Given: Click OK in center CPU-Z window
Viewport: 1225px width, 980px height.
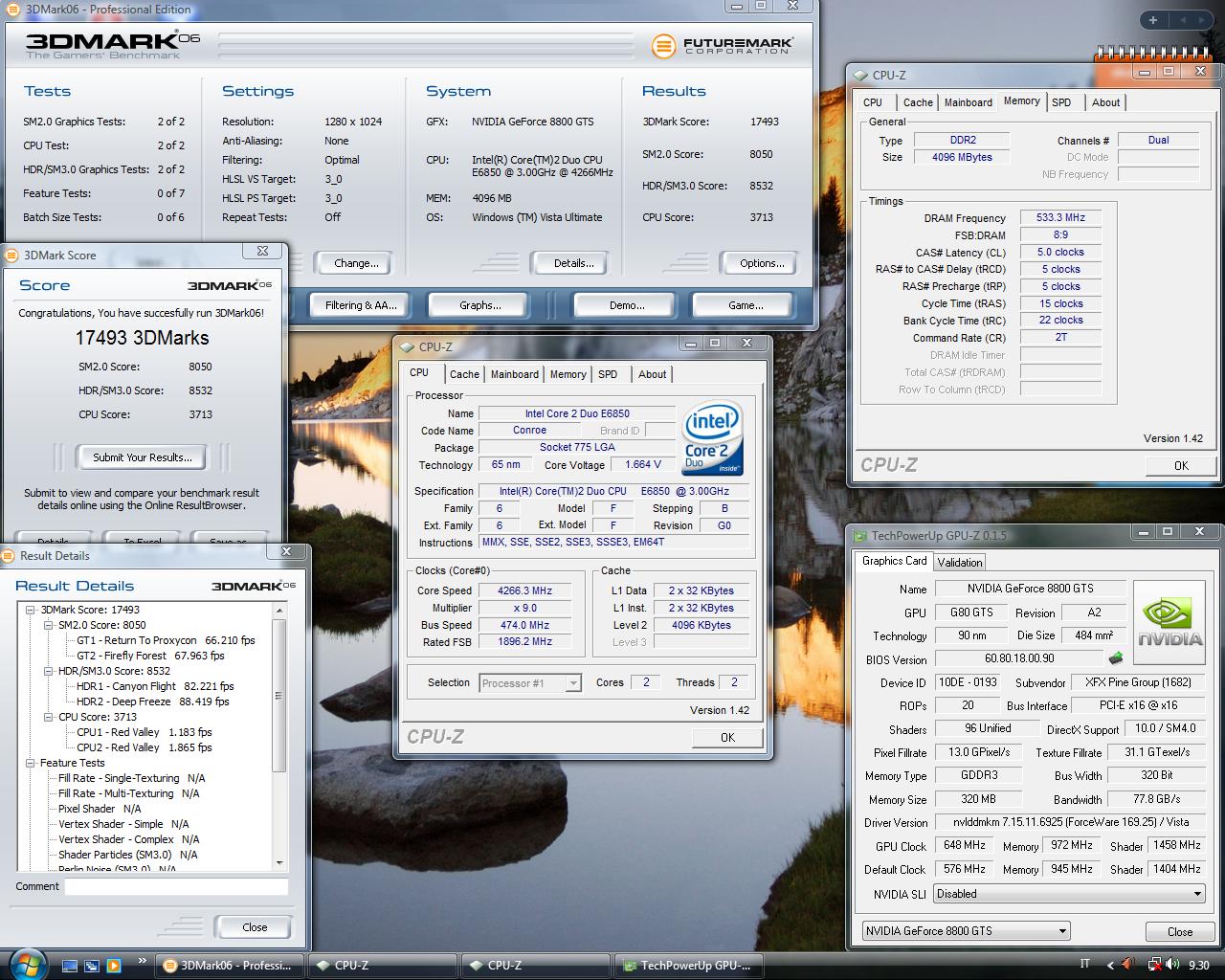Looking at the screenshot, I should pyautogui.click(x=727, y=737).
